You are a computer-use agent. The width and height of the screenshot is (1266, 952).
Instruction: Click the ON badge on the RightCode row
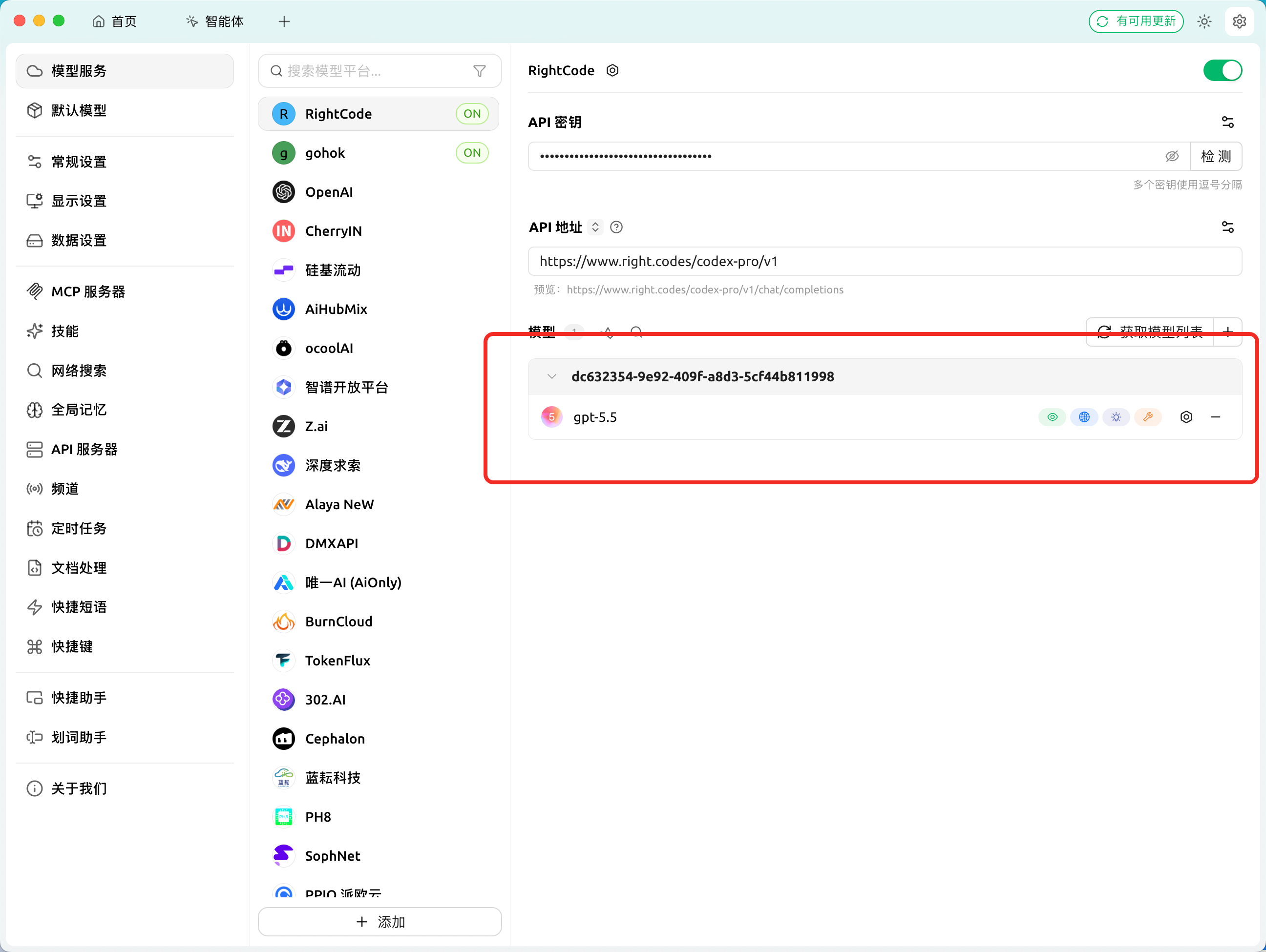tap(472, 114)
